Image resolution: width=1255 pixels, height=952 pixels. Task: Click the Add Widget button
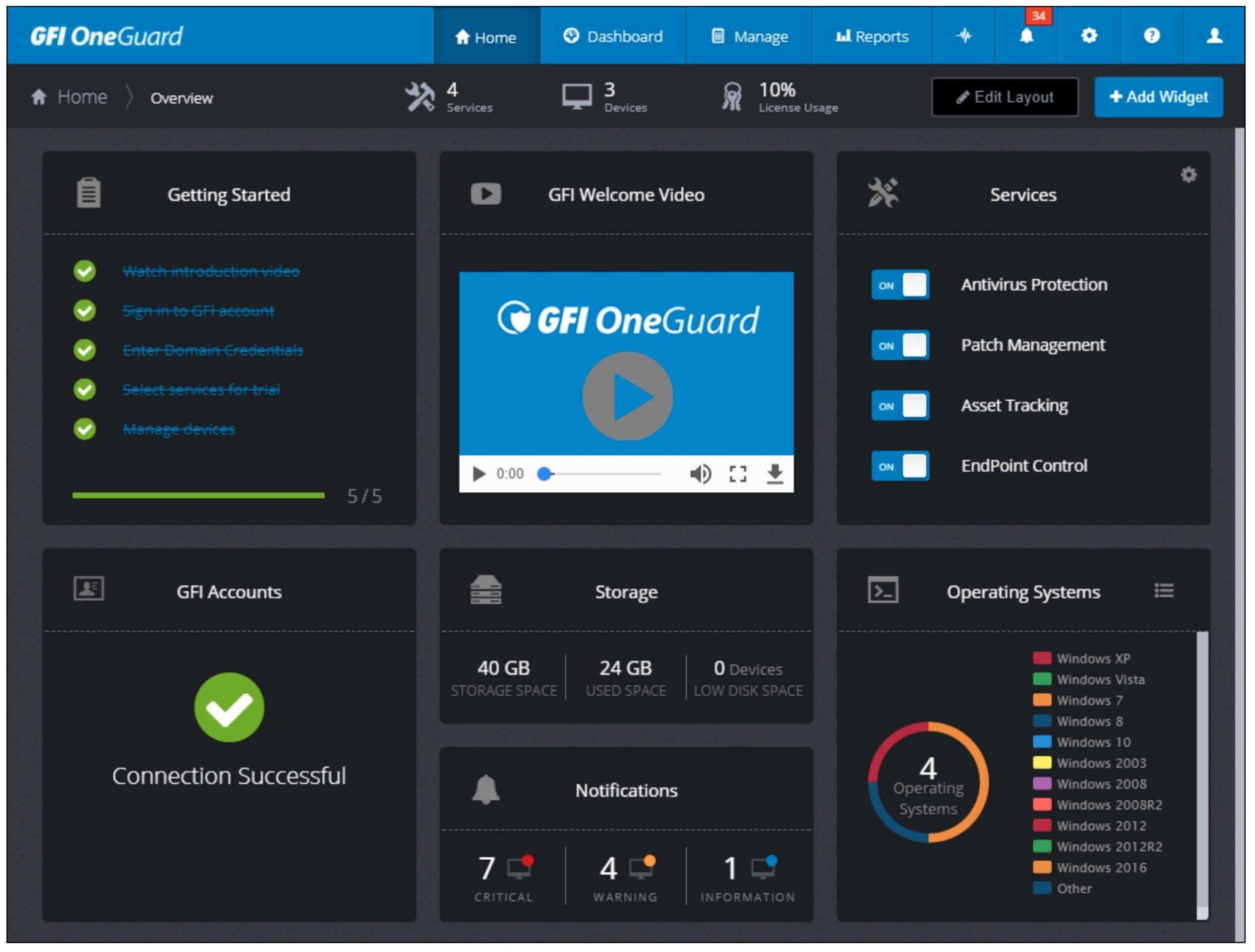tap(1160, 97)
